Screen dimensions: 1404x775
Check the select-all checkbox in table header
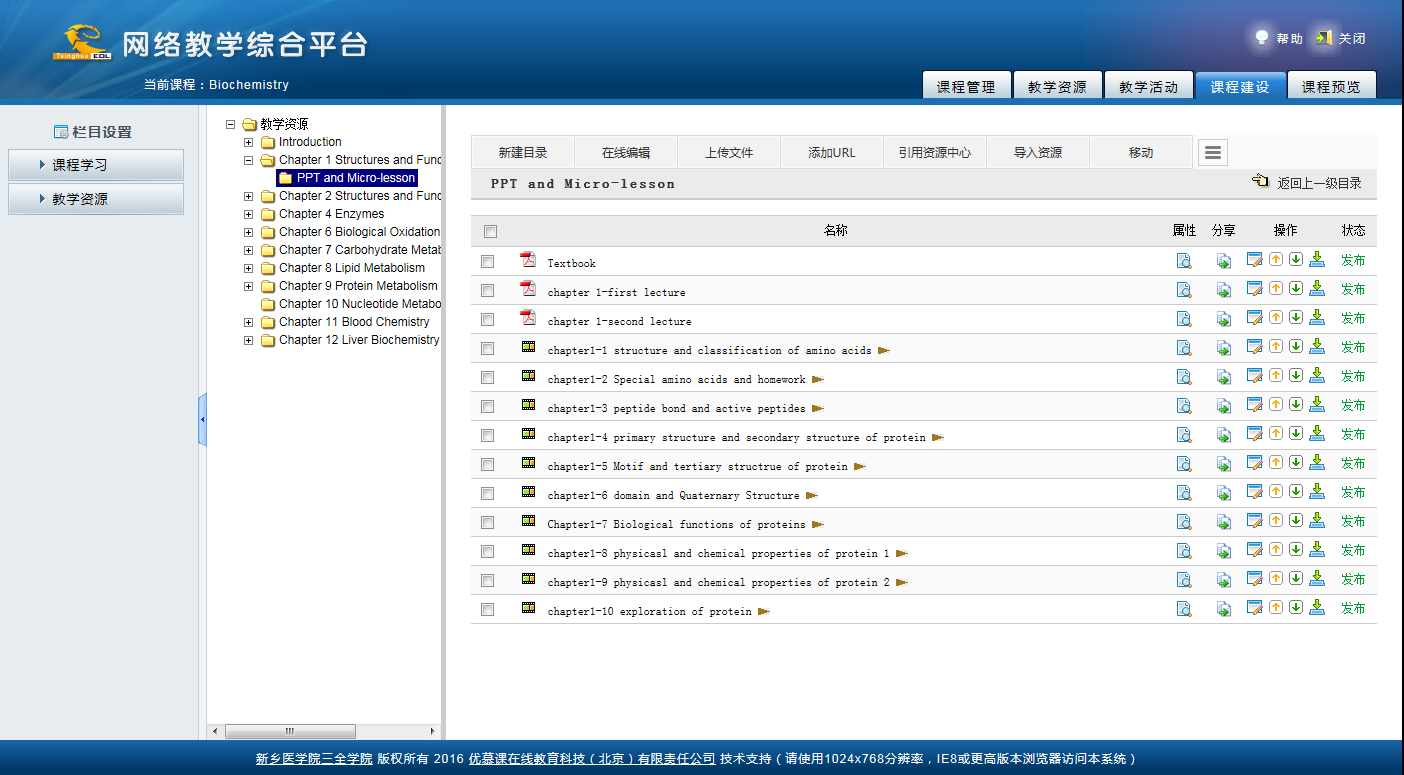[490, 232]
